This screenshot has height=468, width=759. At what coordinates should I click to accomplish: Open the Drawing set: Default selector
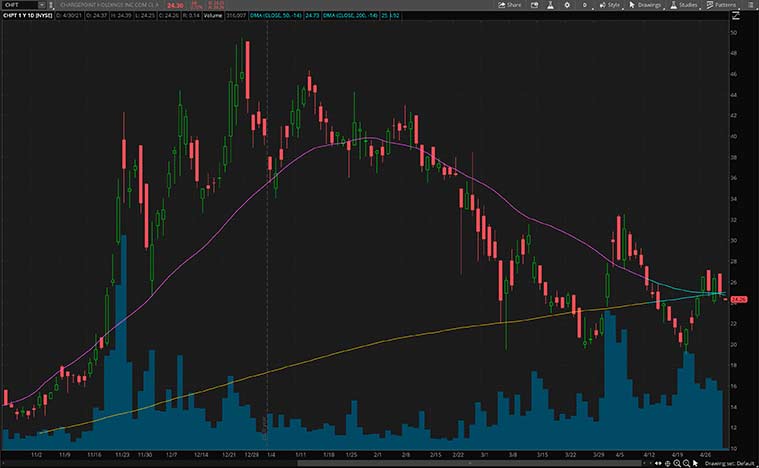(729, 464)
